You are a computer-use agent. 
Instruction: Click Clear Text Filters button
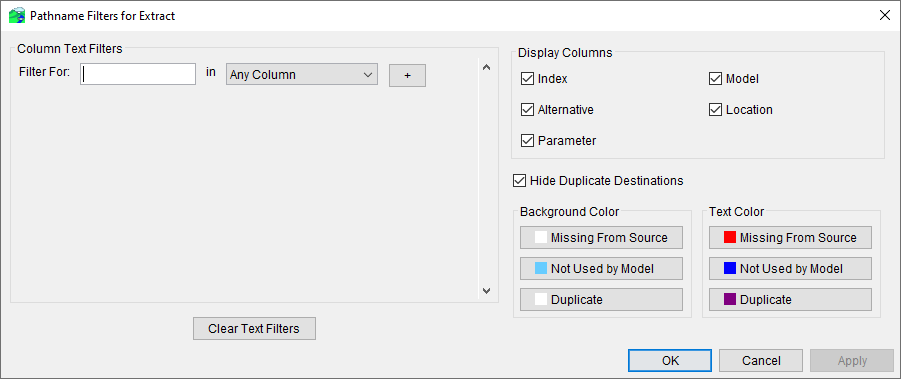tap(254, 329)
